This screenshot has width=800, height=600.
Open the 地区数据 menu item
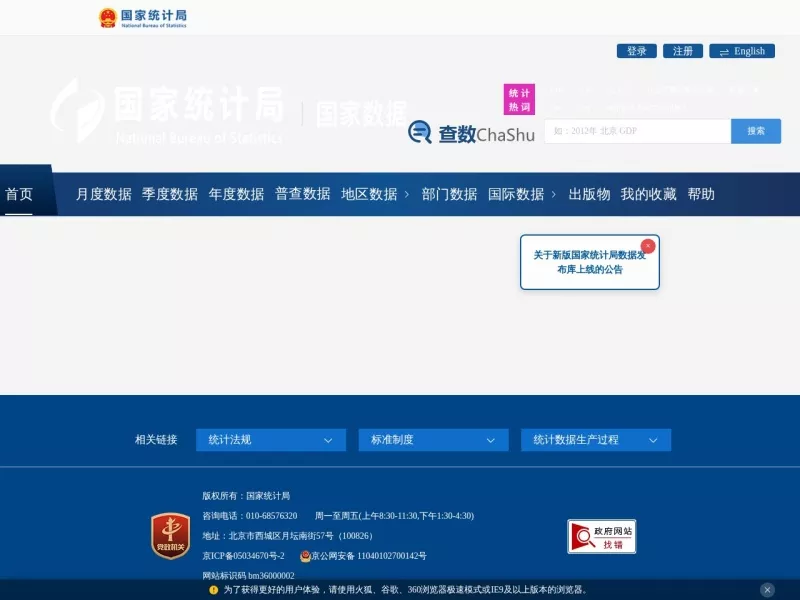tap(369, 194)
